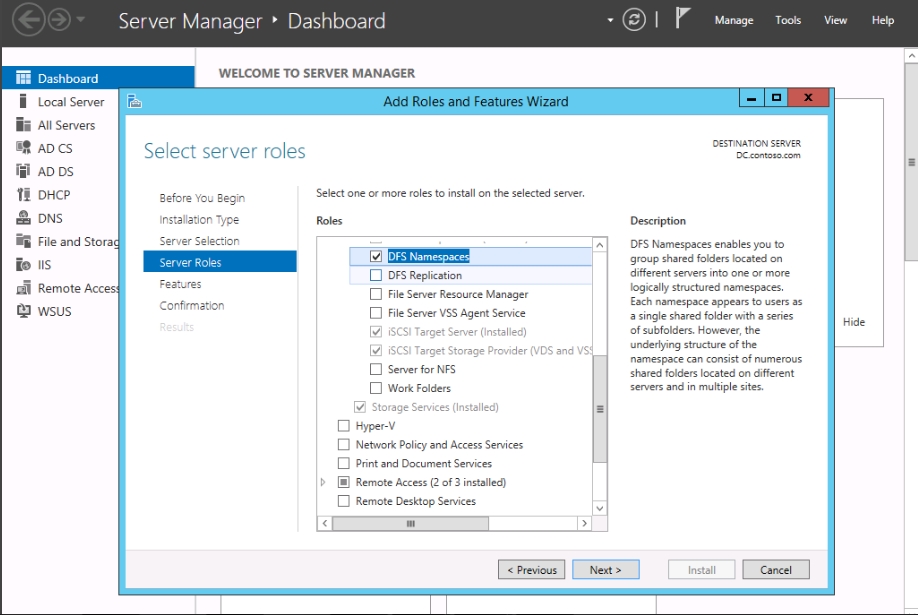This screenshot has height=615, width=918.
Task: Expand the Remote Access role node
Action: click(x=323, y=482)
